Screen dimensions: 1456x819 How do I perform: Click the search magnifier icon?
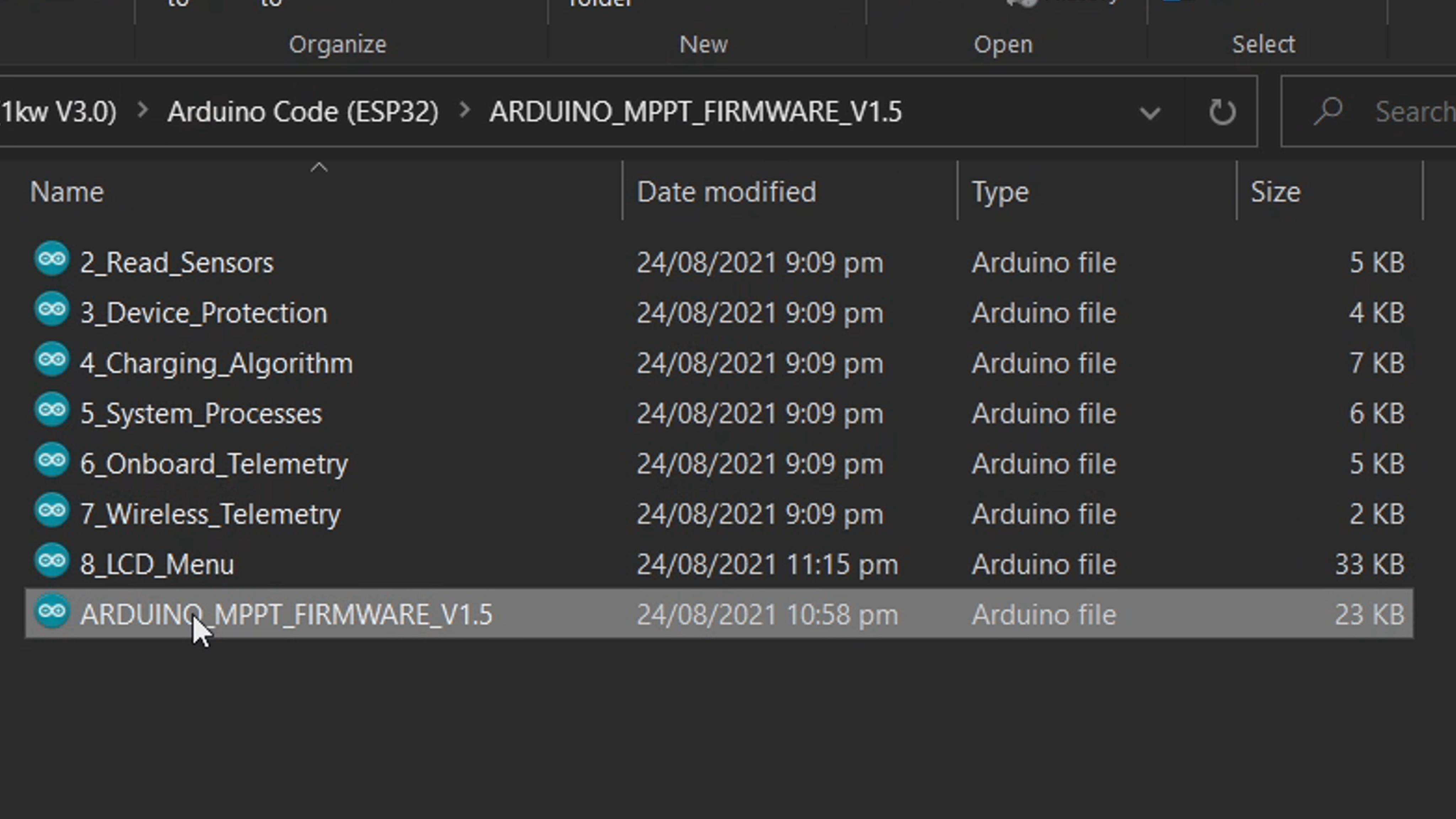click(x=1328, y=111)
